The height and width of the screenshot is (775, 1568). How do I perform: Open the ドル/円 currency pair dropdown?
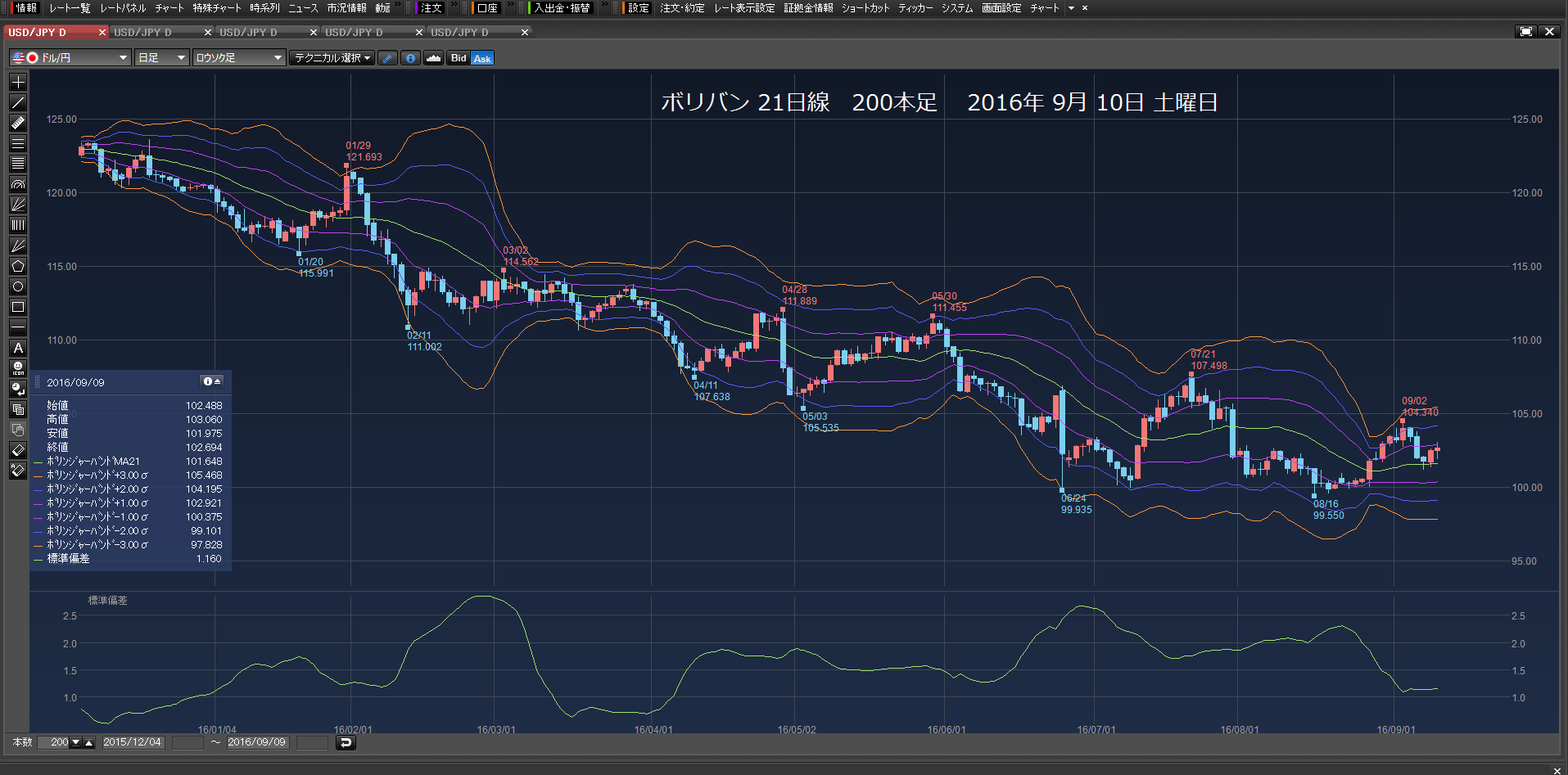(70, 58)
